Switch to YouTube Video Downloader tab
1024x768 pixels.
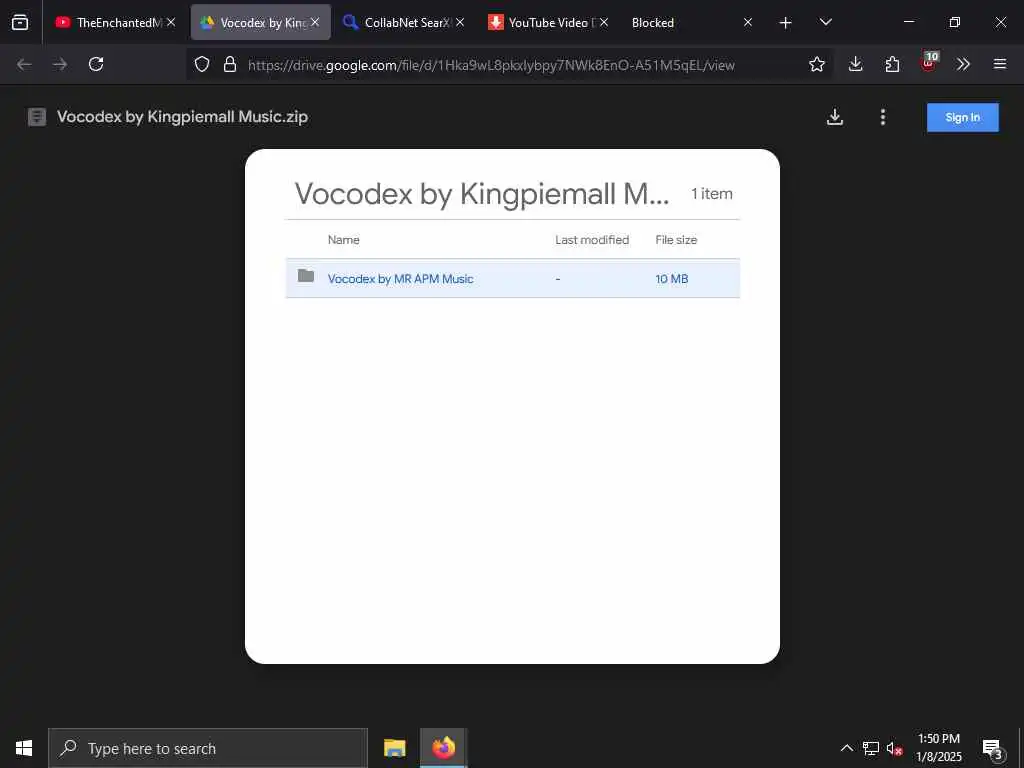click(548, 22)
